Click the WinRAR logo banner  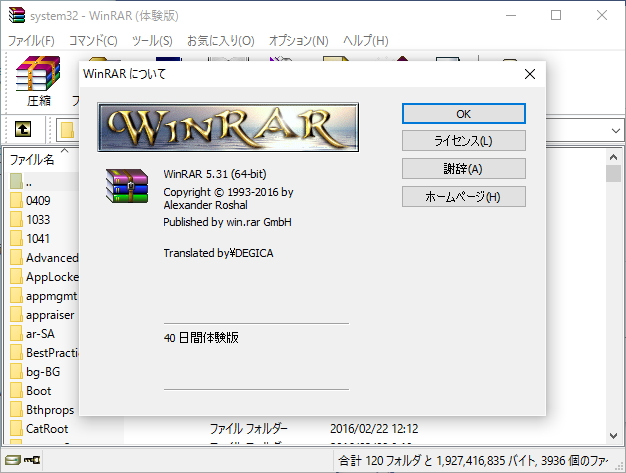228,127
